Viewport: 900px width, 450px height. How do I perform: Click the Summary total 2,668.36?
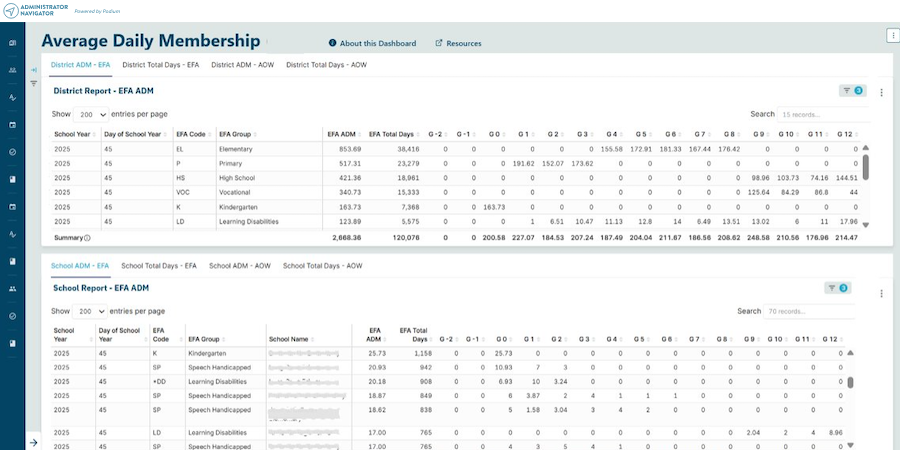click(347, 238)
